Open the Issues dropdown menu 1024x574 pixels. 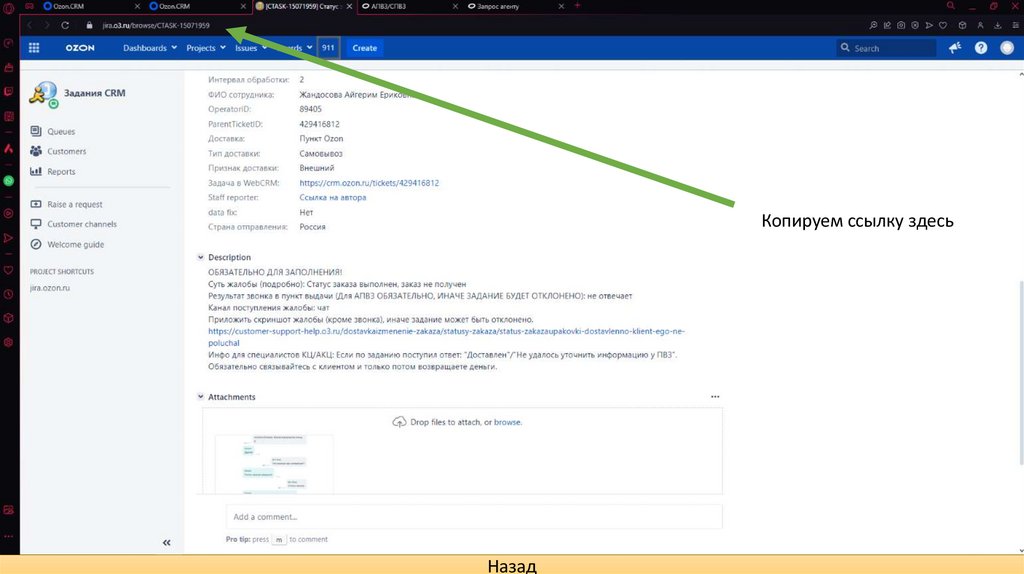coord(251,48)
